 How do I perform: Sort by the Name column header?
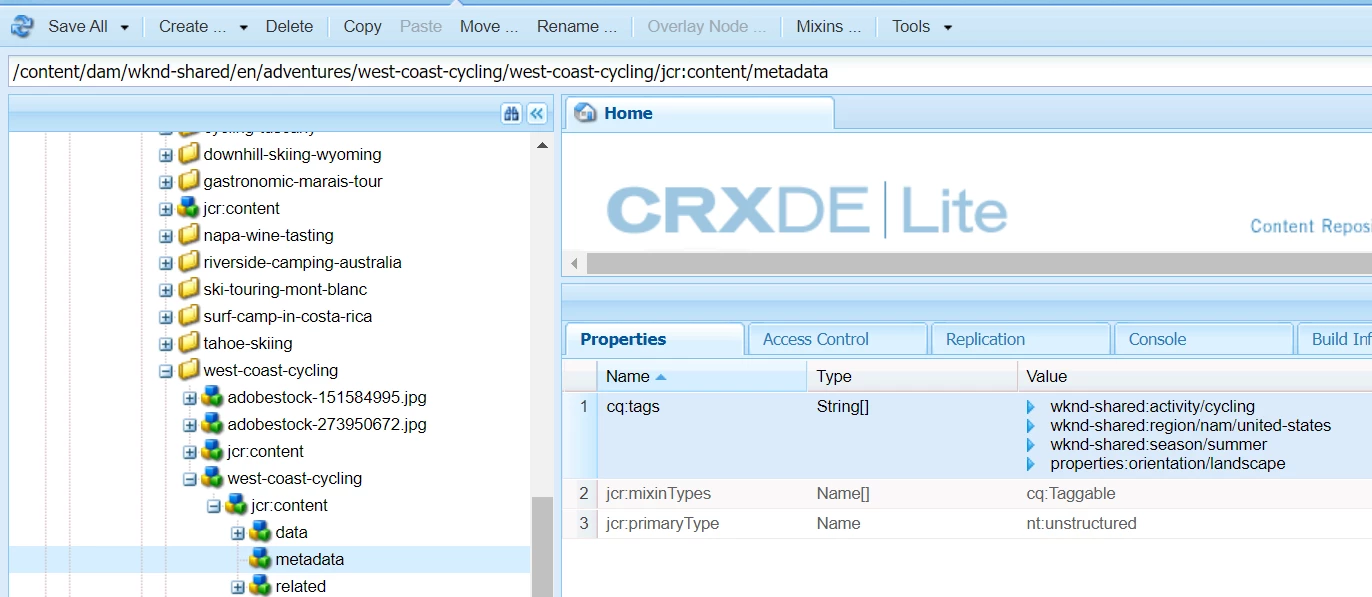point(701,377)
